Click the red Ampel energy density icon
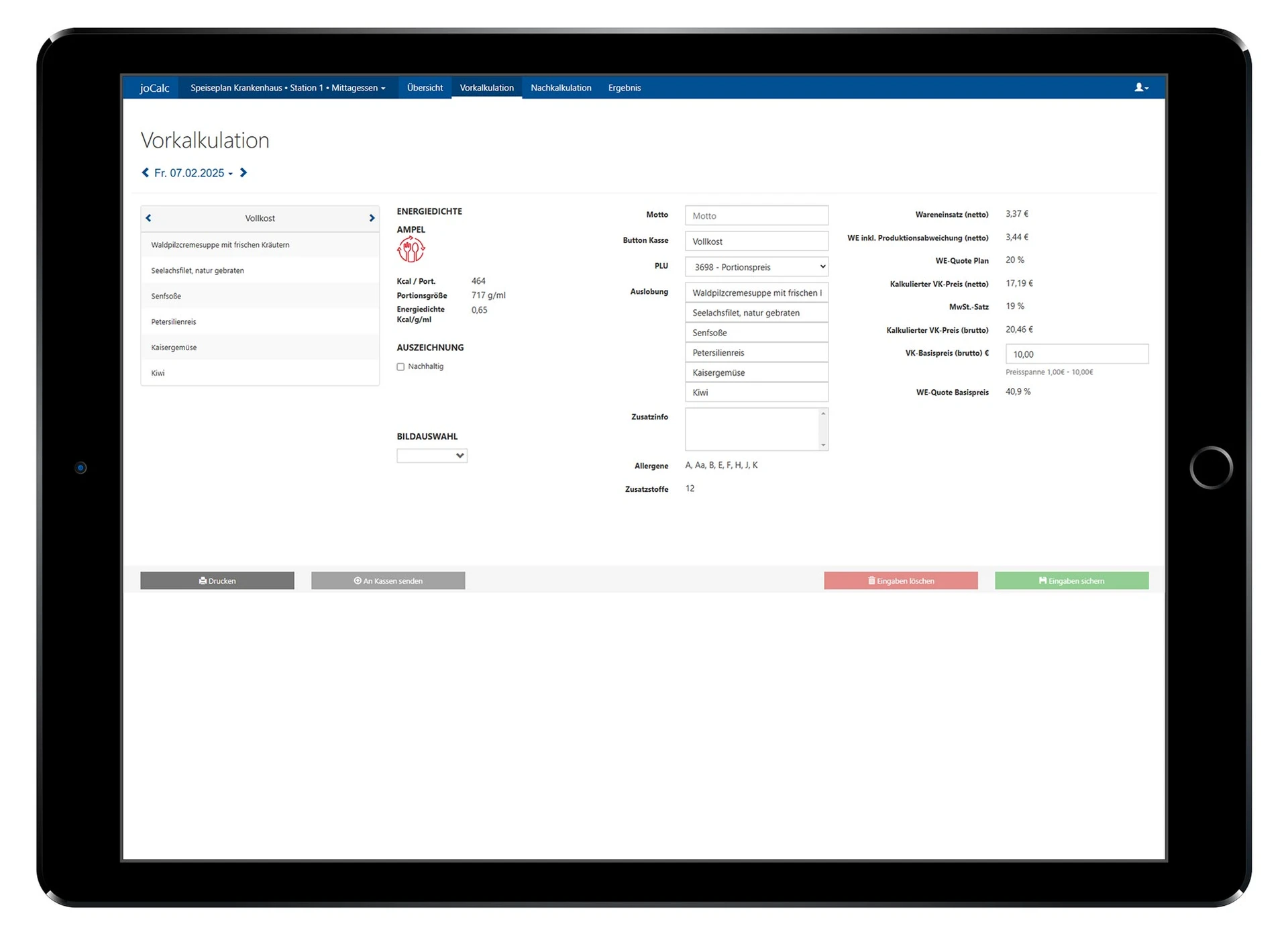1288x932 pixels. click(x=411, y=250)
